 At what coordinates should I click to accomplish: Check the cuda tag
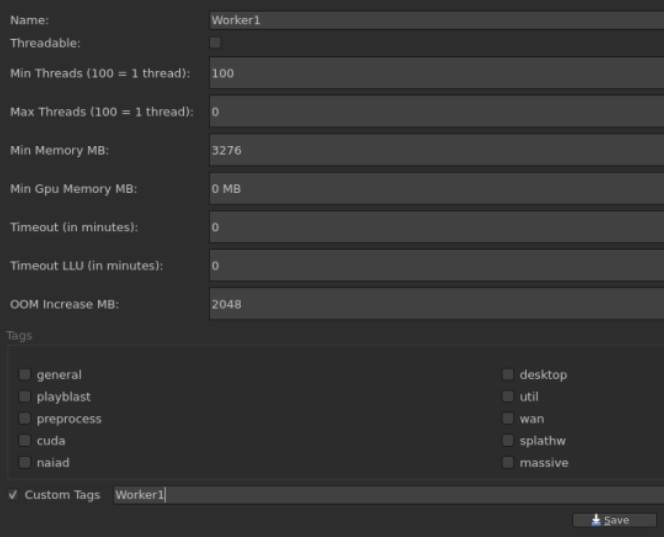(25, 441)
